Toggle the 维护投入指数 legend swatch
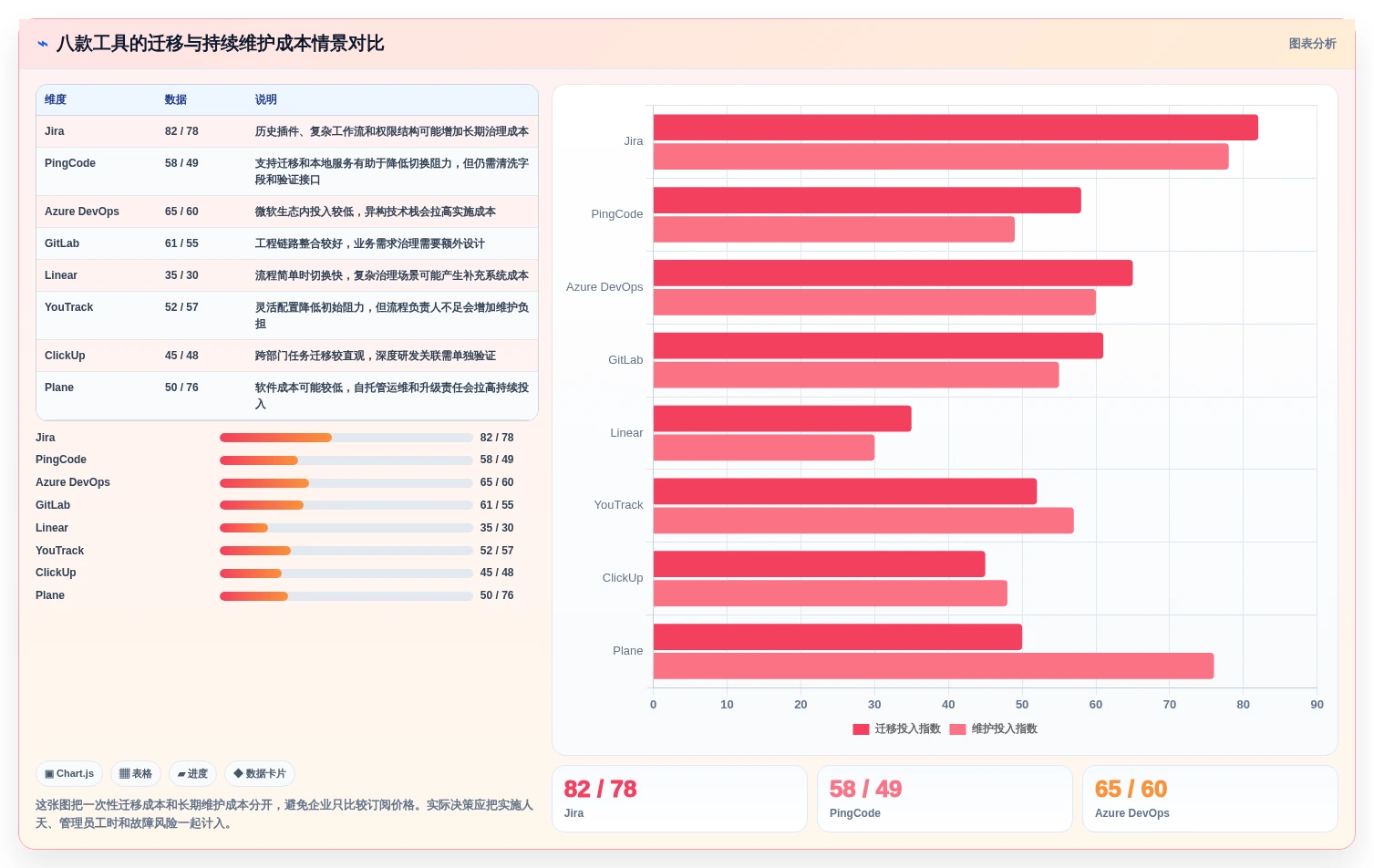The image size is (1374, 868). (957, 729)
